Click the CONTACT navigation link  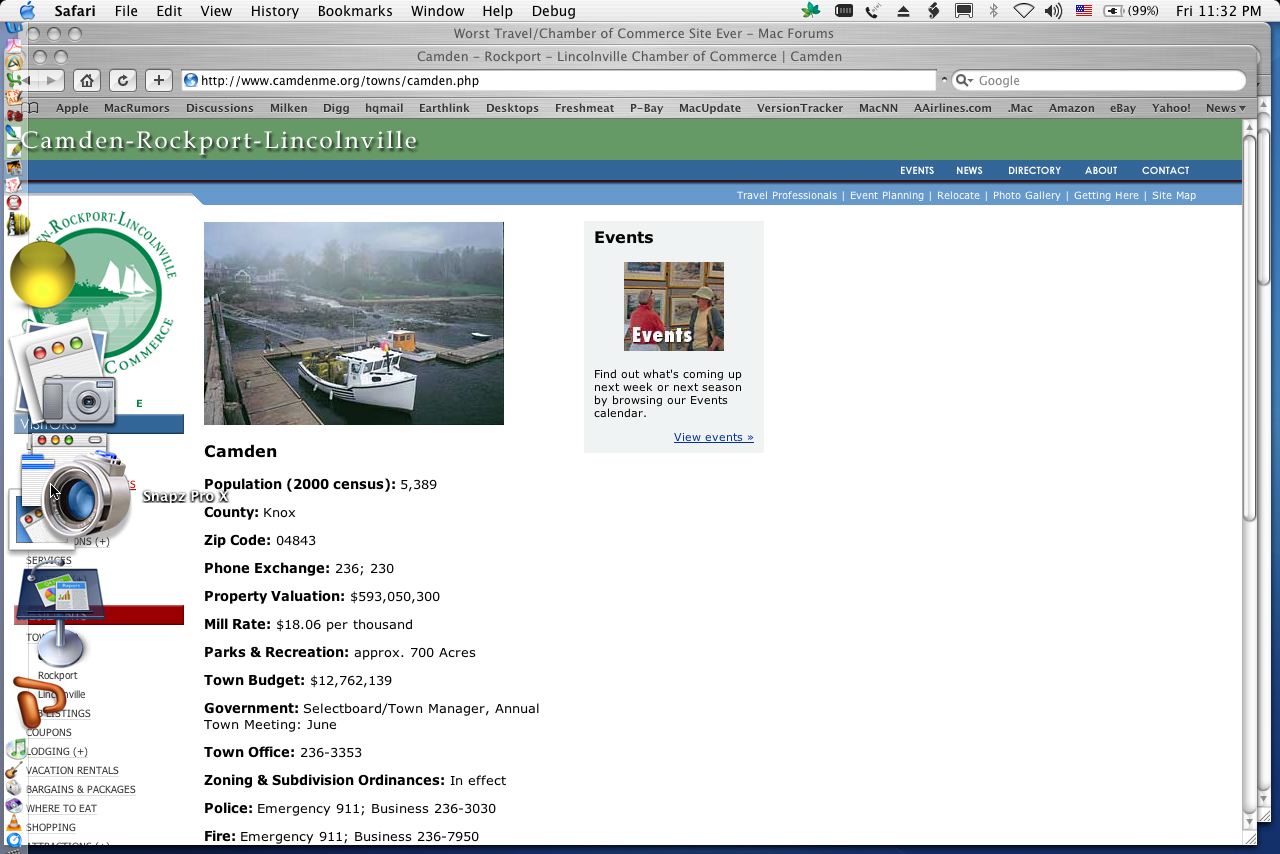(x=1165, y=171)
